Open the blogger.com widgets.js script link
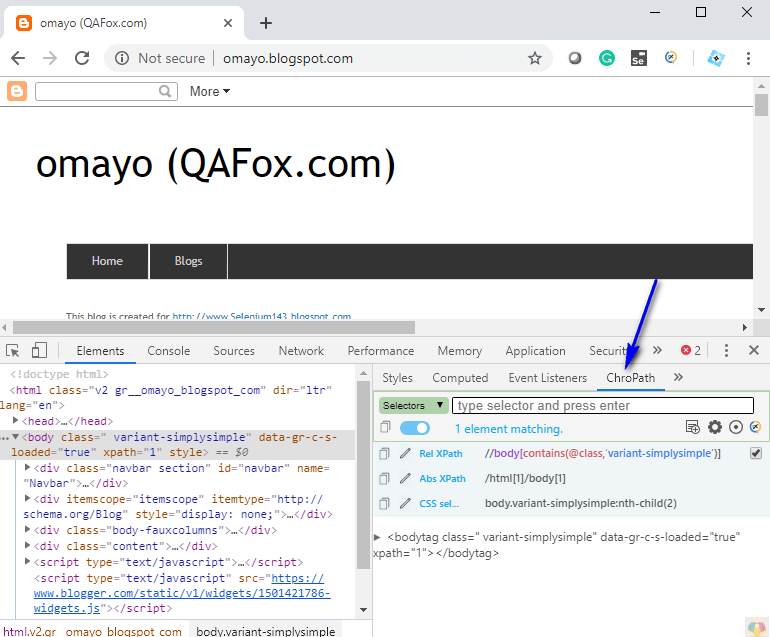770x637 pixels. (182, 593)
